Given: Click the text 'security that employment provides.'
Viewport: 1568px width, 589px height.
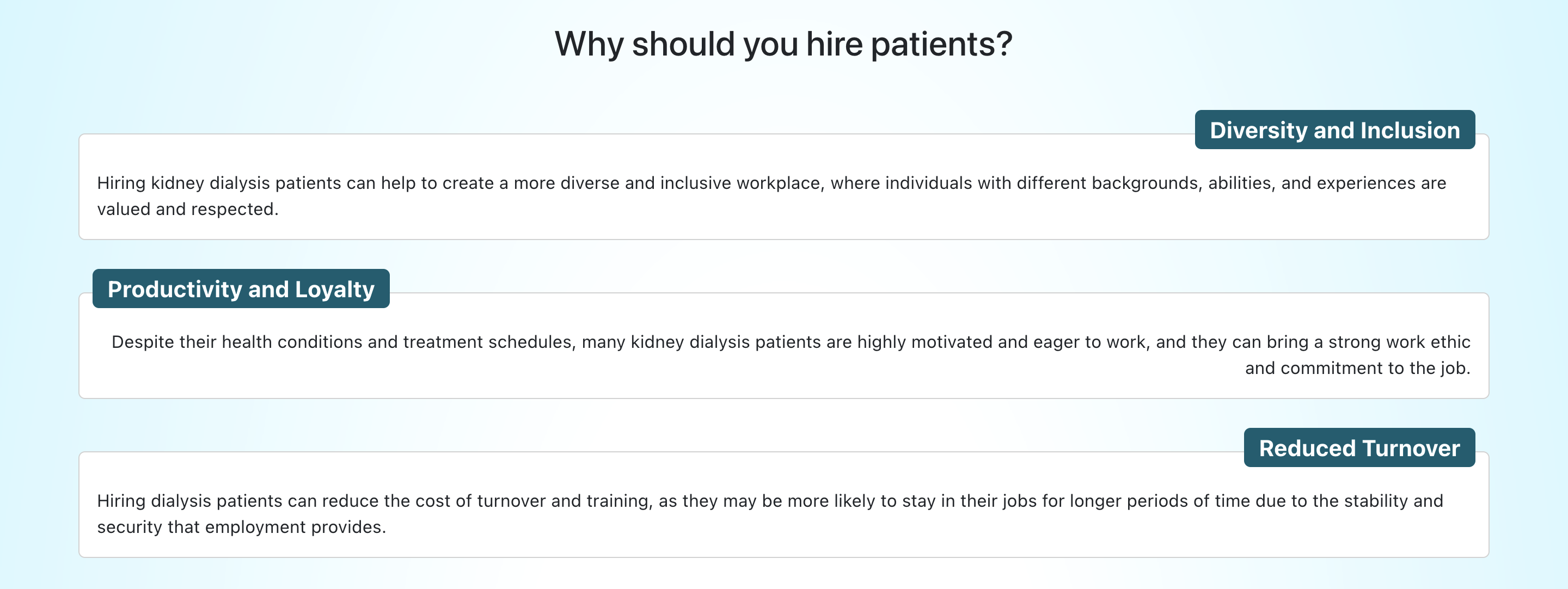Looking at the screenshot, I should [x=242, y=527].
